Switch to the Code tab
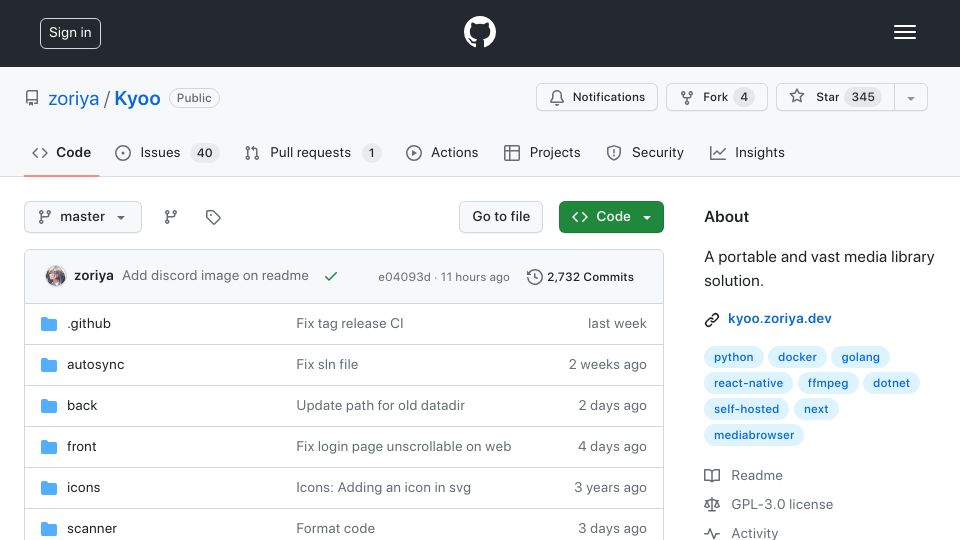 (61, 152)
